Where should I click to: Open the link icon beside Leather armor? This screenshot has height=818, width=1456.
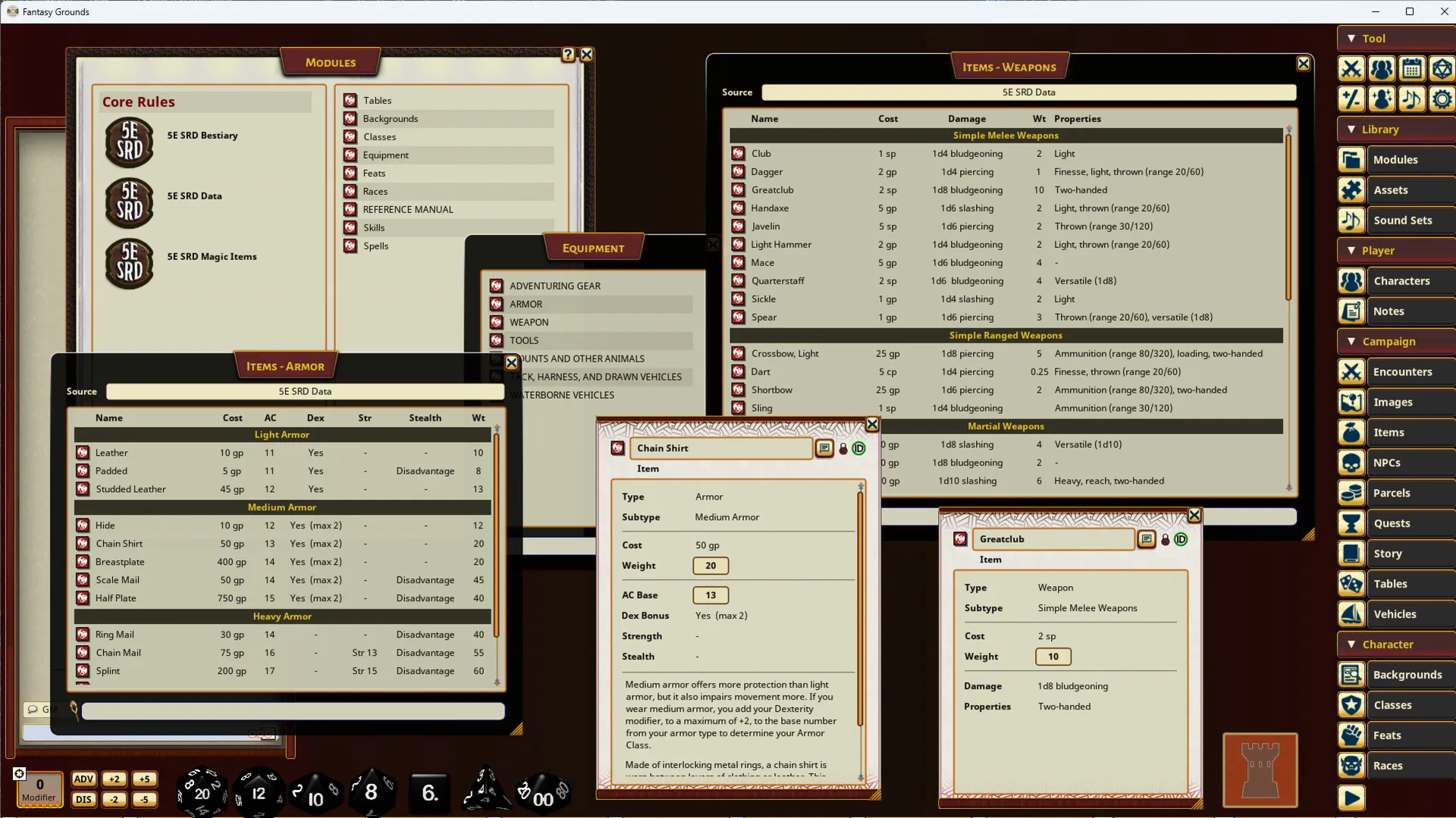click(x=83, y=453)
